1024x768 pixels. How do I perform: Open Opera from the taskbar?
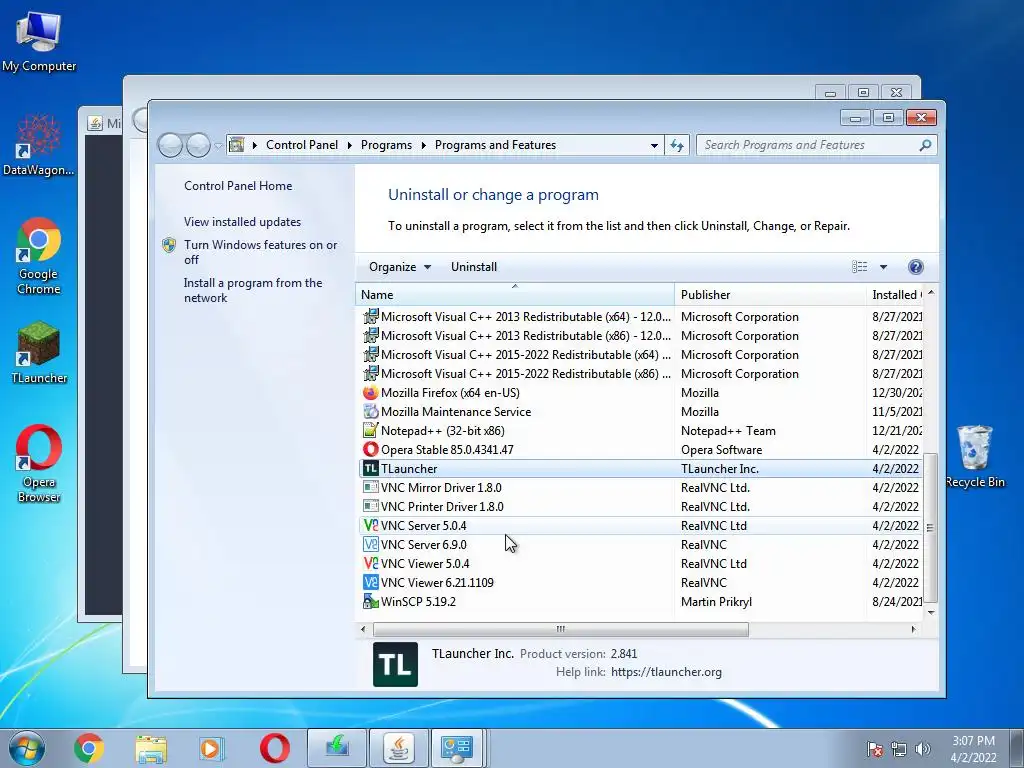click(x=274, y=748)
